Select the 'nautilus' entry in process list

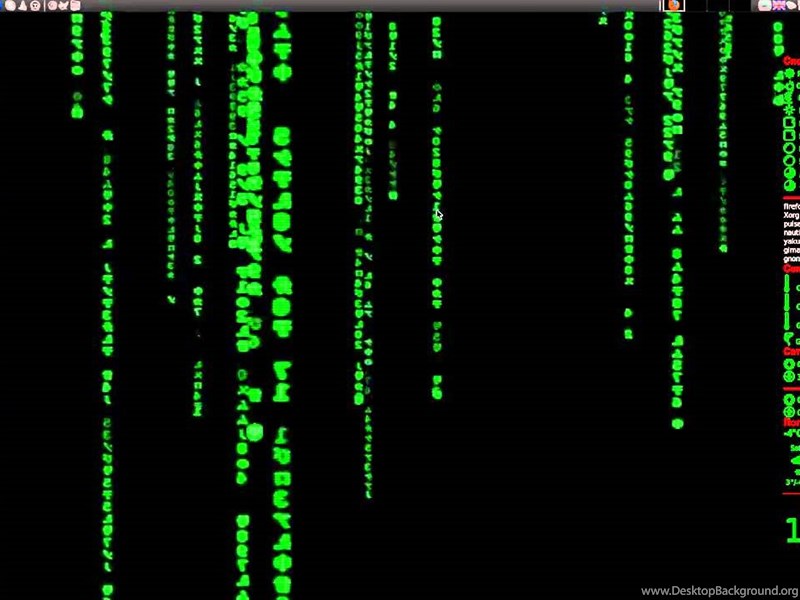pyautogui.click(x=791, y=234)
